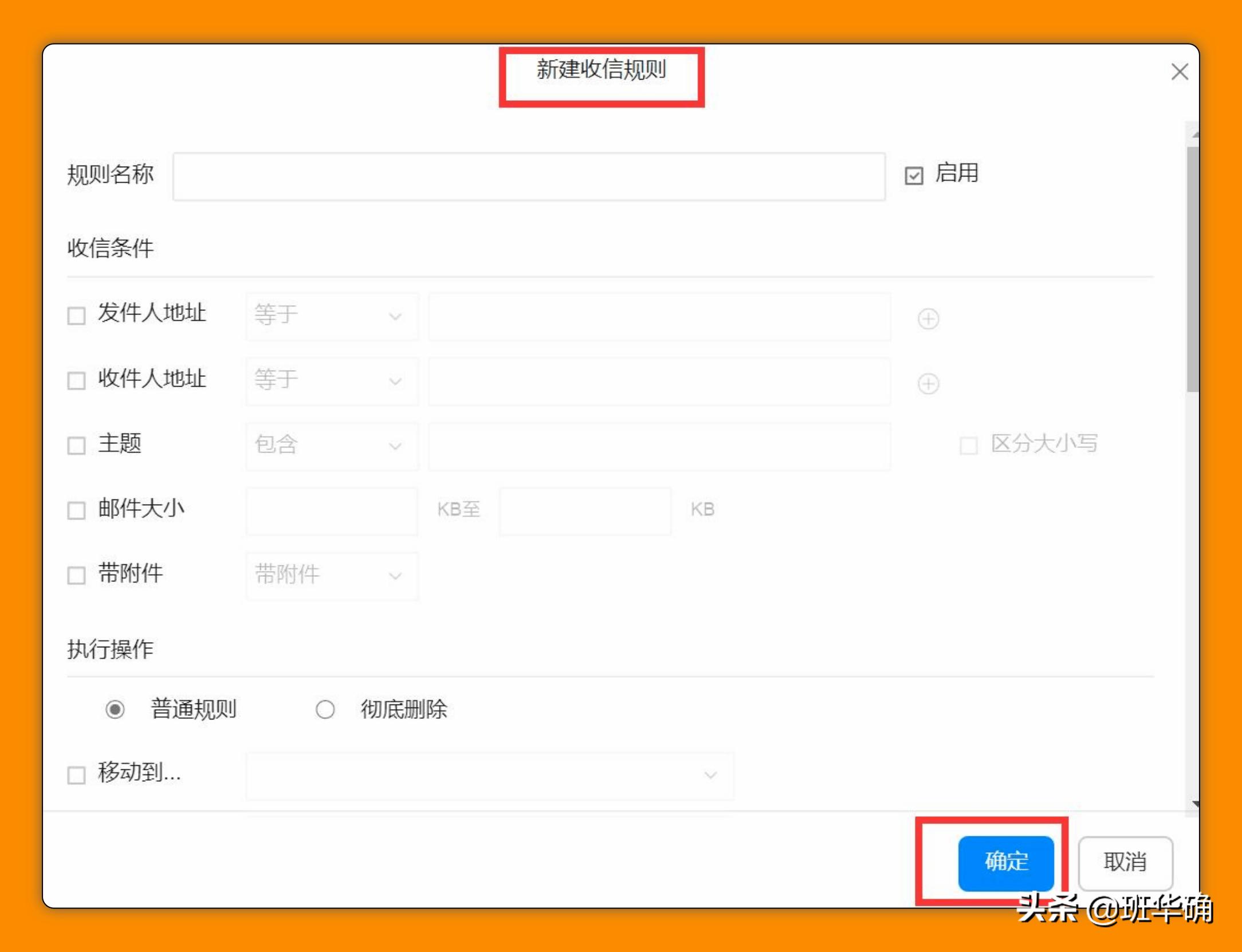Click the 确定 confirm button
The height and width of the screenshot is (952, 1242).
coord(1007,864)
